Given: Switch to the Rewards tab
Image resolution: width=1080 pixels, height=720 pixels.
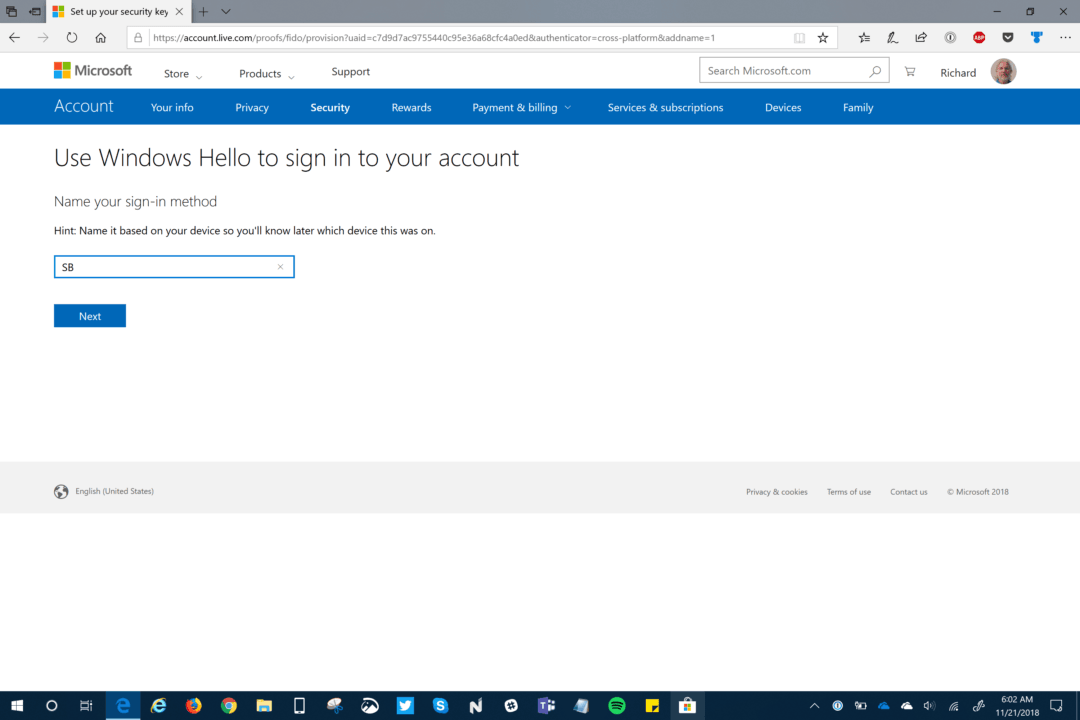Looking at the screenshot, I should coord(411,107).
